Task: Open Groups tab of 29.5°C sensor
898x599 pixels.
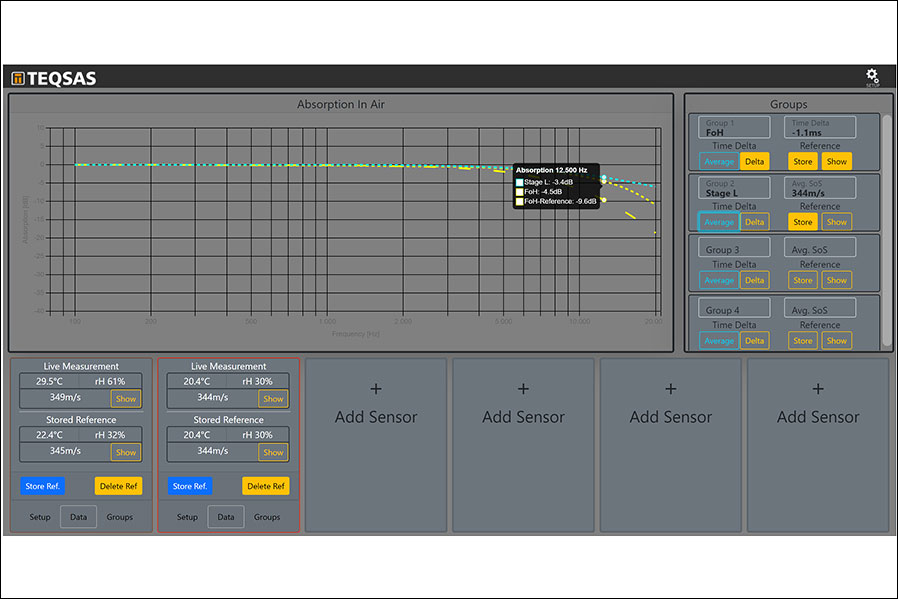Action: coord(120,517)
